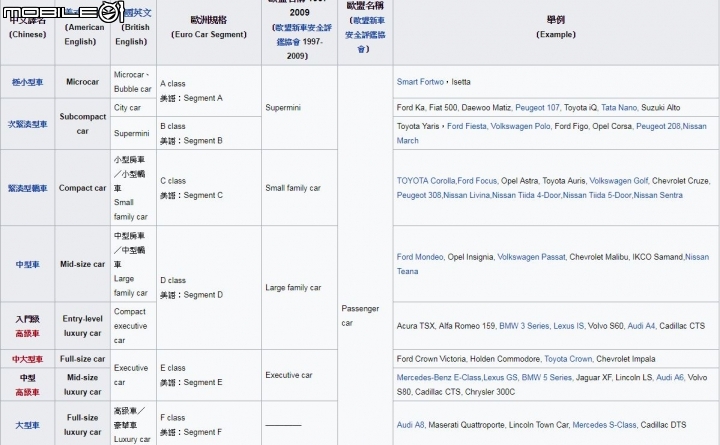Open the red 高級車 link under 入門級

pyautogui.click(x=28, y=333)
